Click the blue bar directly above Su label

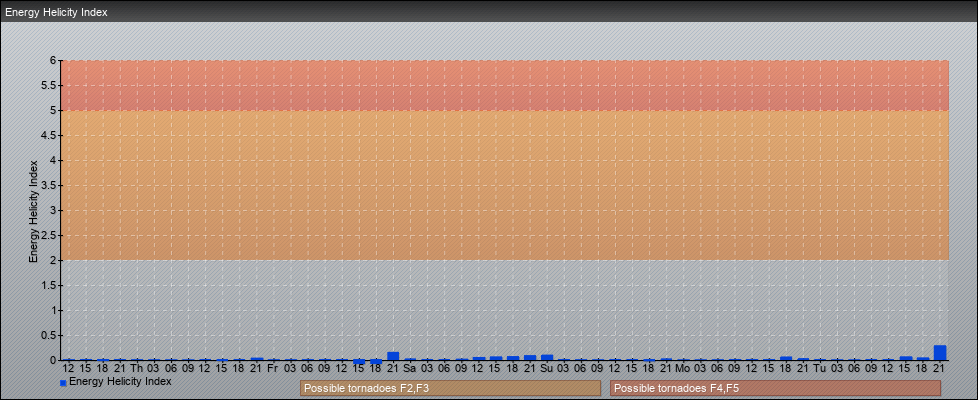click(x=547, y=358)
